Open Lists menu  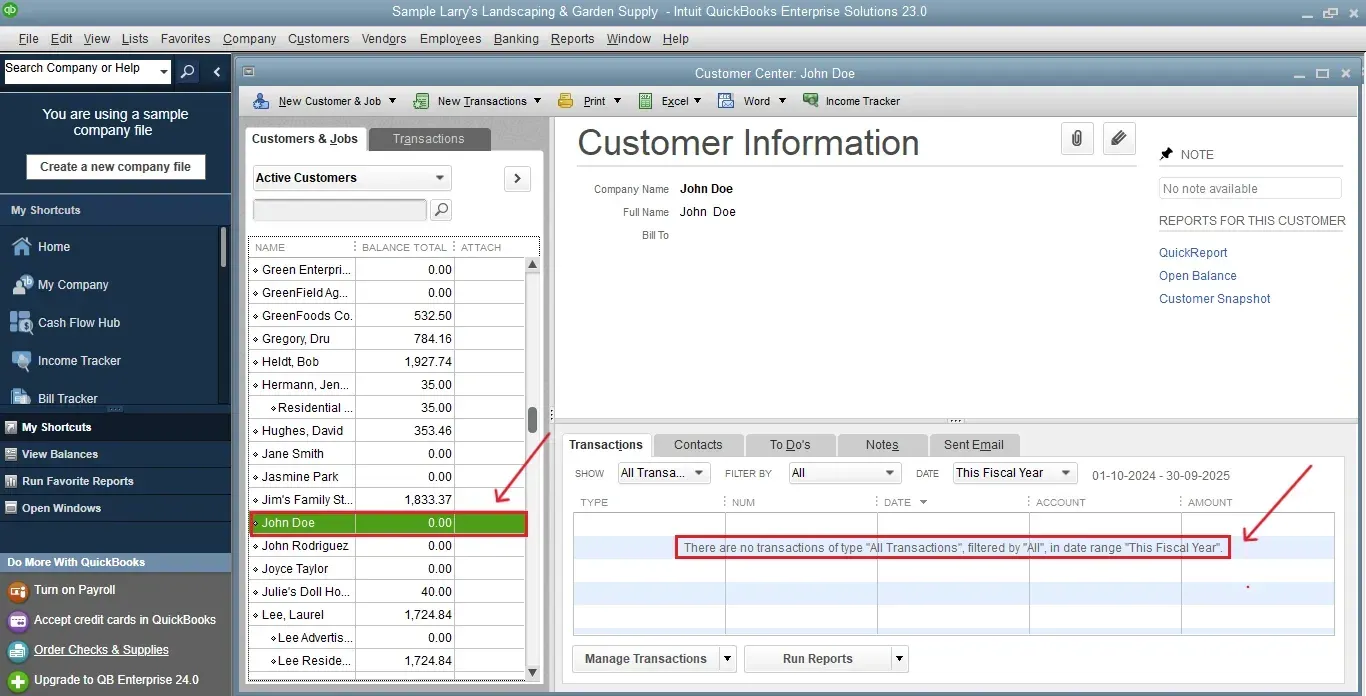pos(135,39)
